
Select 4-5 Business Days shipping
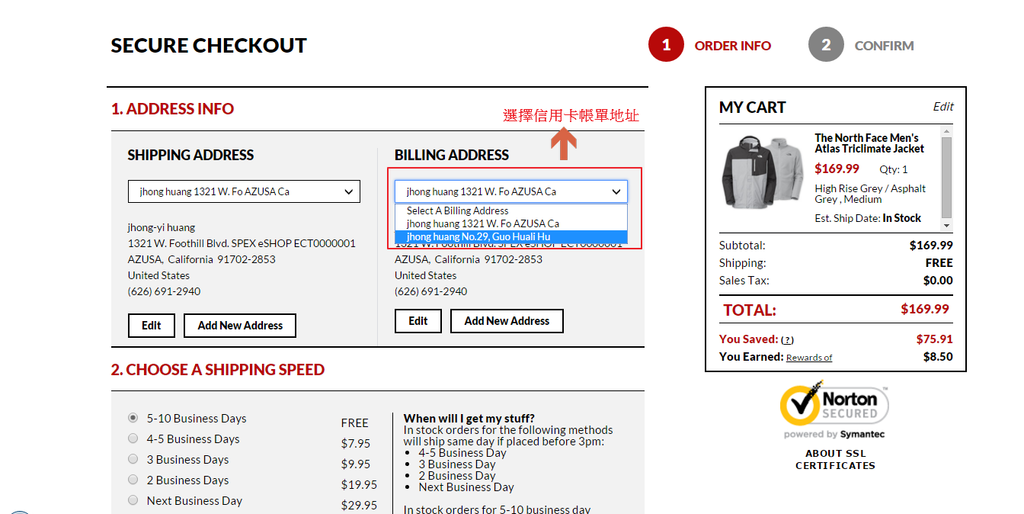[133, 438]
